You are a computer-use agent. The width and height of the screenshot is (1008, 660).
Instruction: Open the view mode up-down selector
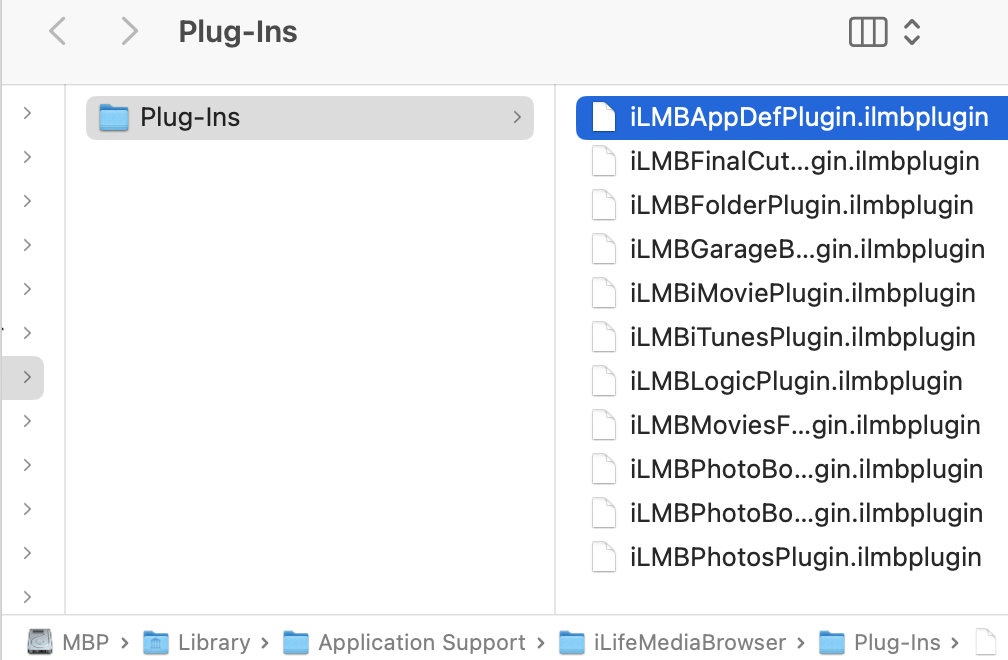pyautogui.click(x=912, y=31)
